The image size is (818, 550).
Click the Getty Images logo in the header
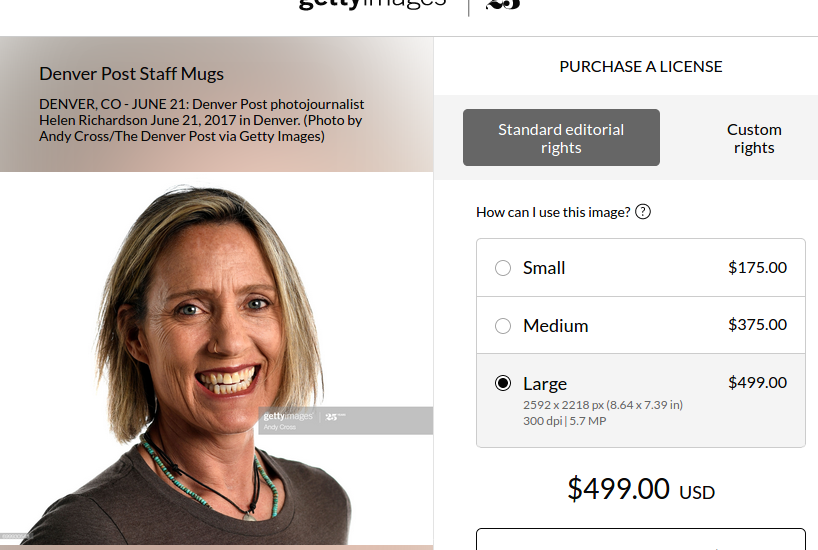click(x=372, y=4)
